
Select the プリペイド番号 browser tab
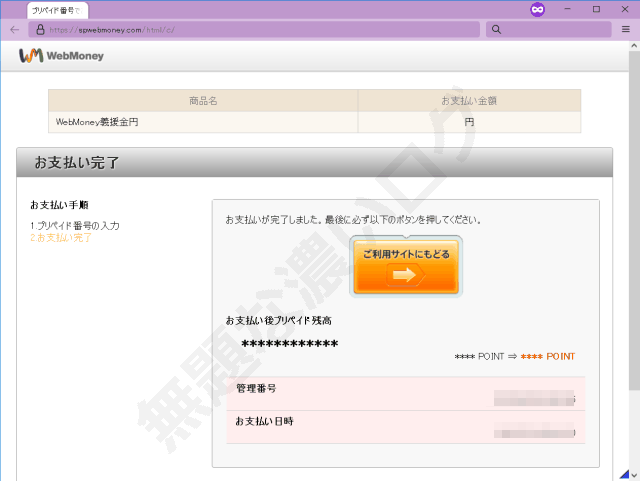click(x=58, y=11)
